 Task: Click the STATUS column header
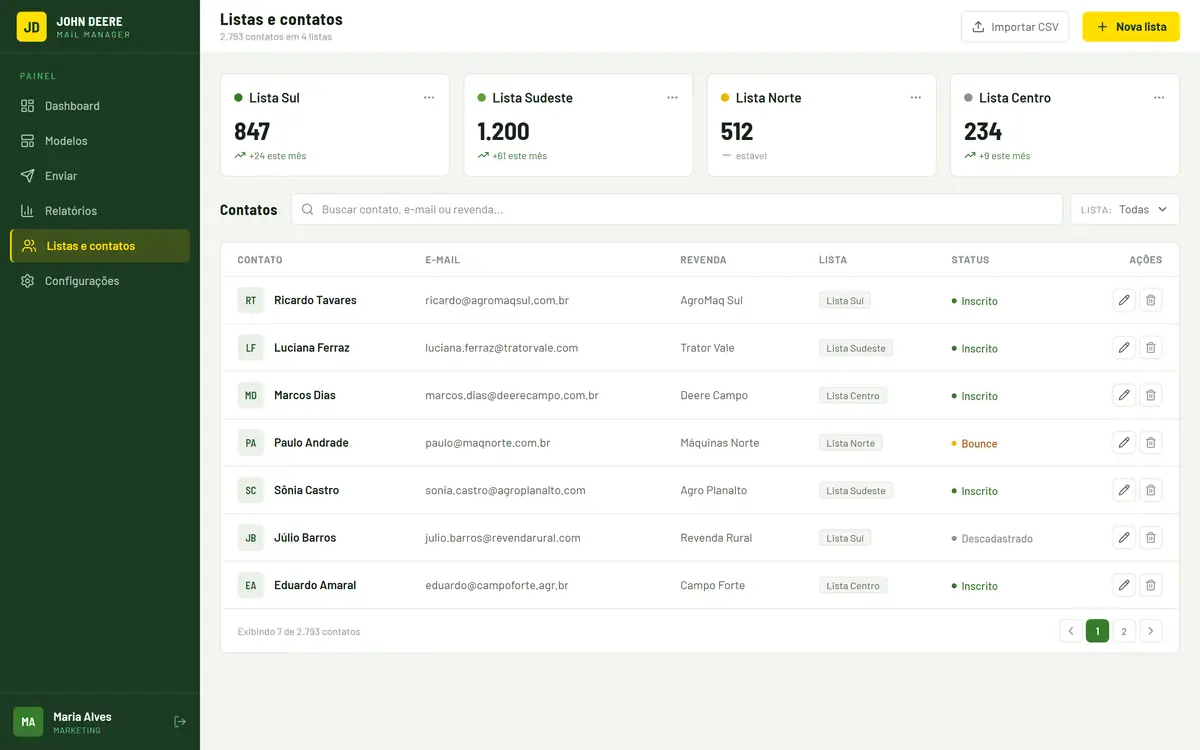click(x=970, y=260)
